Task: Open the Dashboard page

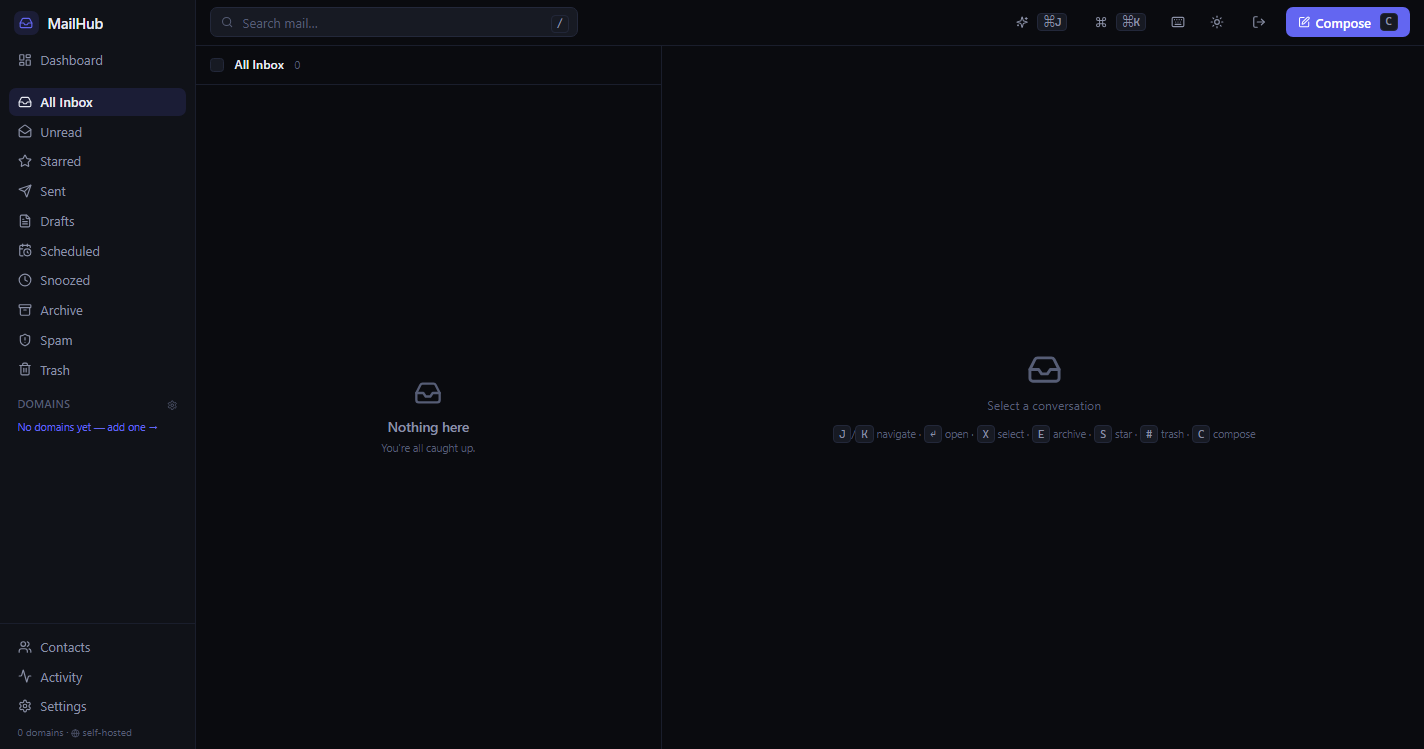Action: [97, 61]
